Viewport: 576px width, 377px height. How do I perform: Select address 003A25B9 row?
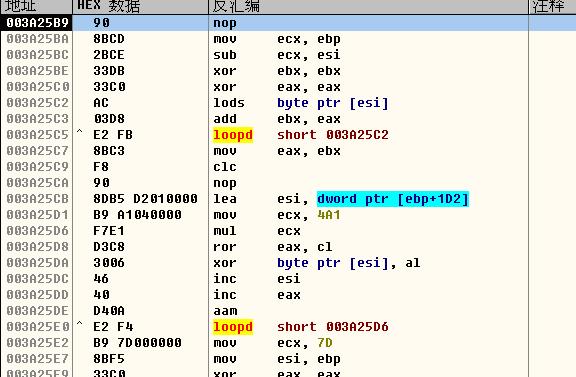[288, 23]
